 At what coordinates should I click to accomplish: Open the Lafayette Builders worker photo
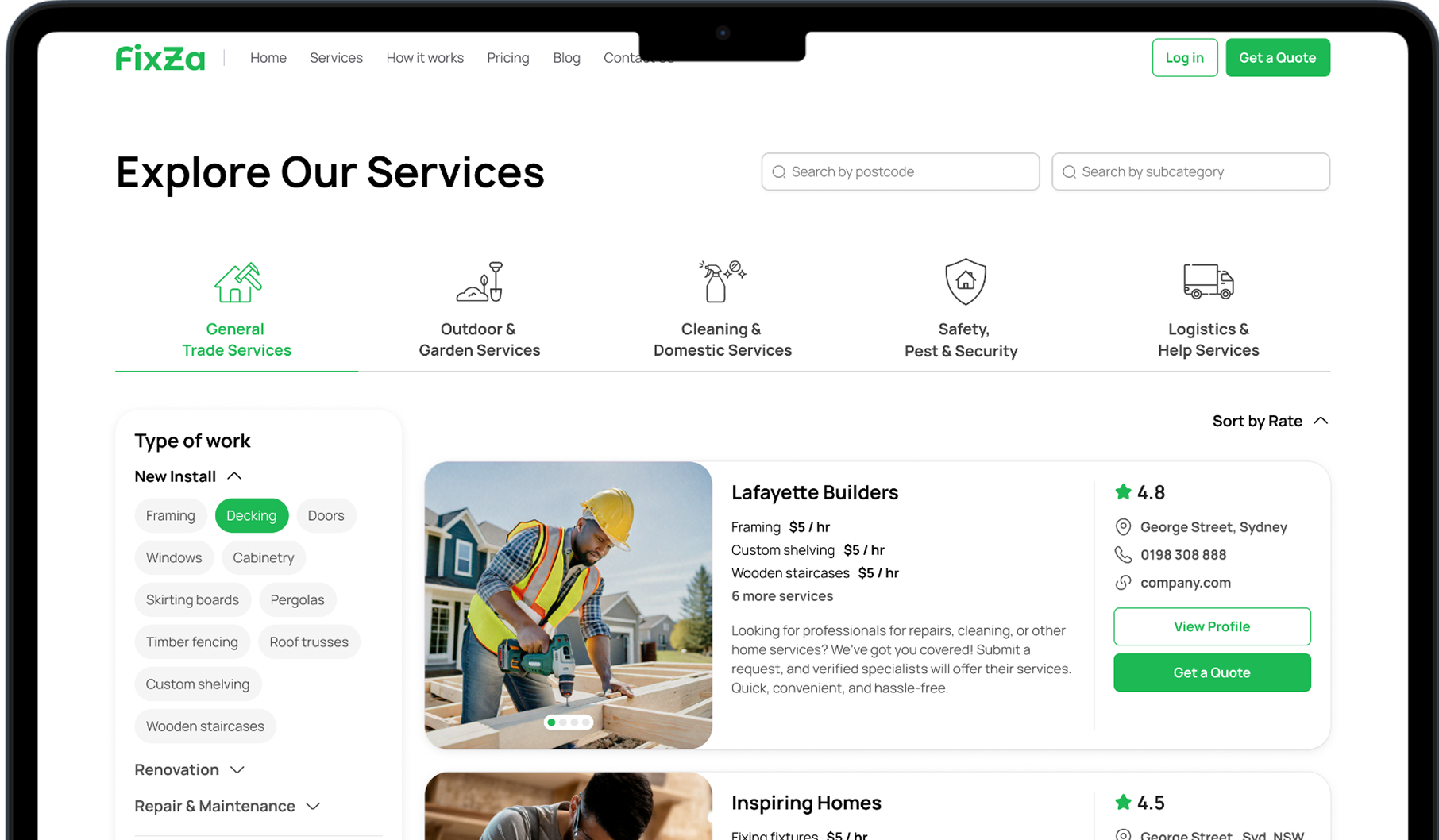point(569,605)
